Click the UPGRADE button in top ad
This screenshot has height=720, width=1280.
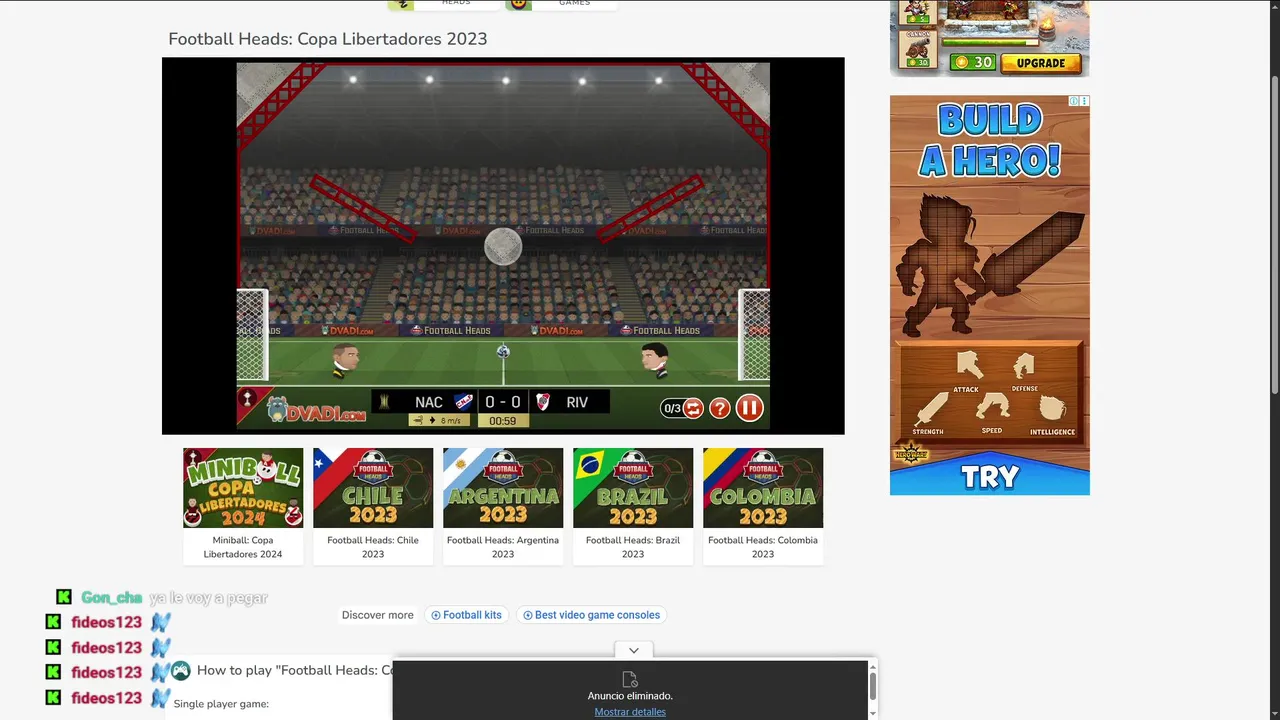(1041, 63)
